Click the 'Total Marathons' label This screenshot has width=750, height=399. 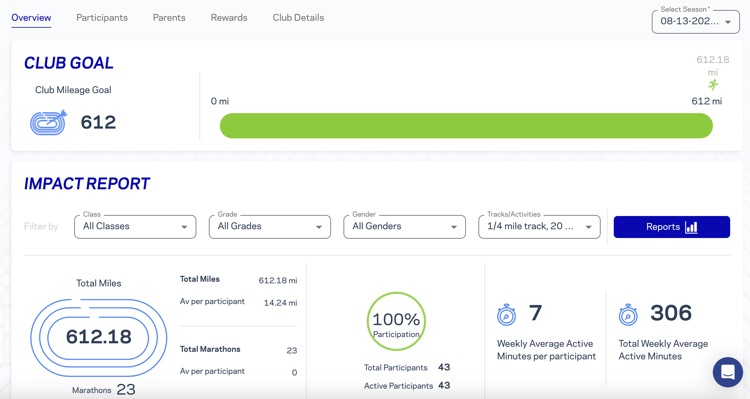[210, 349]
